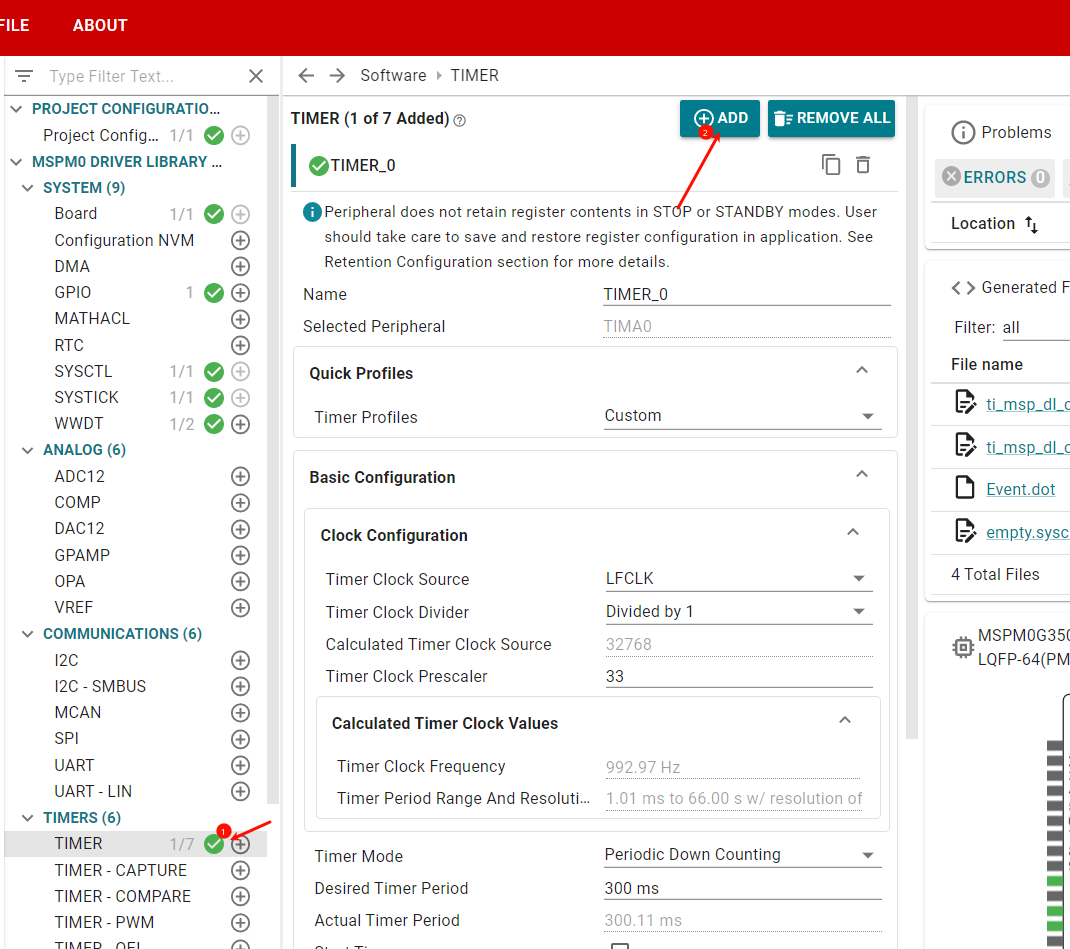Open the Timer Clock Source dropdown
Screen dimensions: 1070x949
(738, 579)
